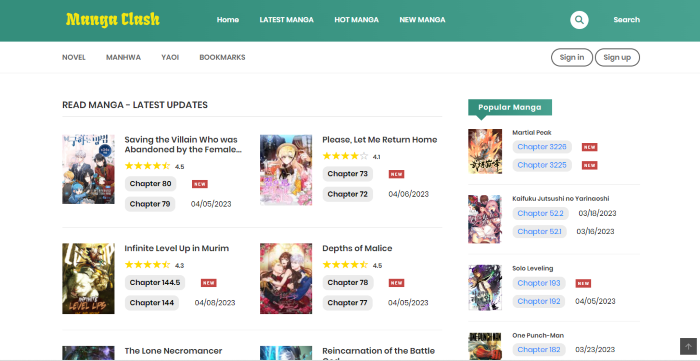The height and width of the screenshot is (361, 700).
Task: Click NEW badge beside Chapter 80
Action: (x=200, y=184)
